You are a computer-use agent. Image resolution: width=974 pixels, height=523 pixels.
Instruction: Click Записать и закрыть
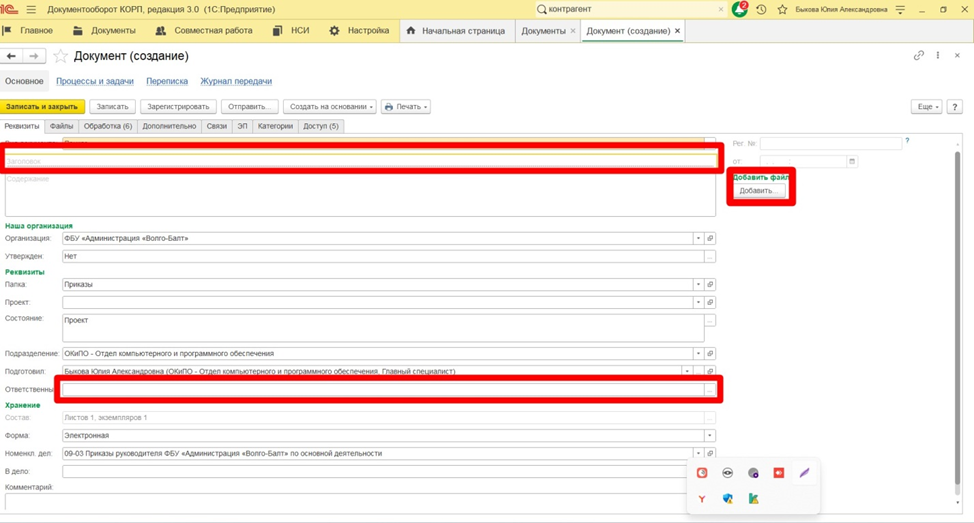[x=42, y=107]
